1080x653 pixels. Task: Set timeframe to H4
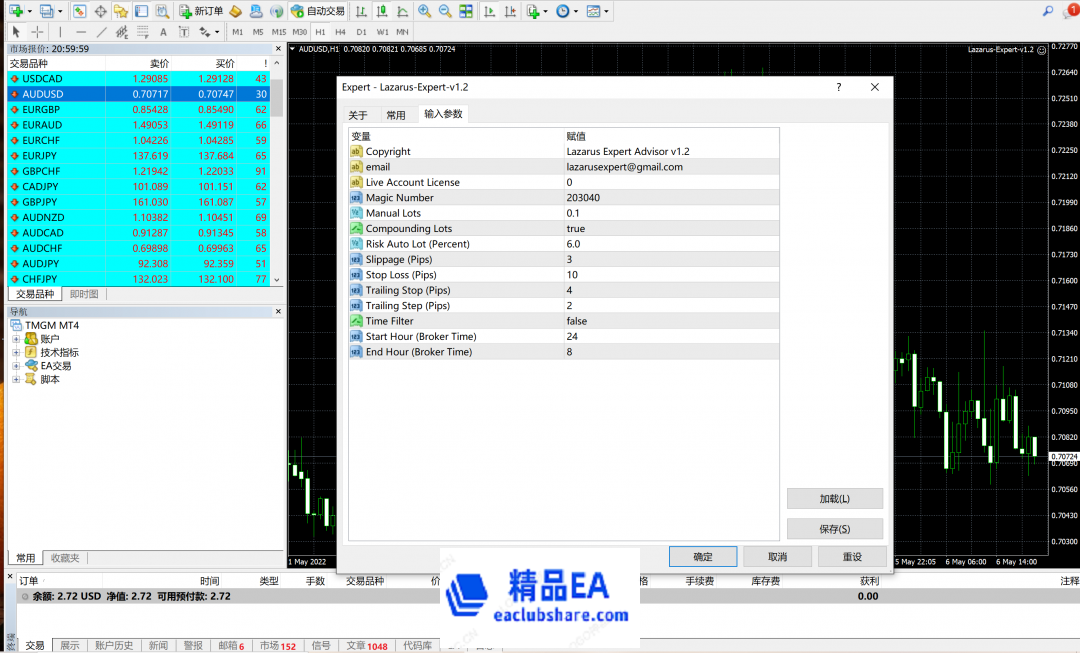pos(340,32)
